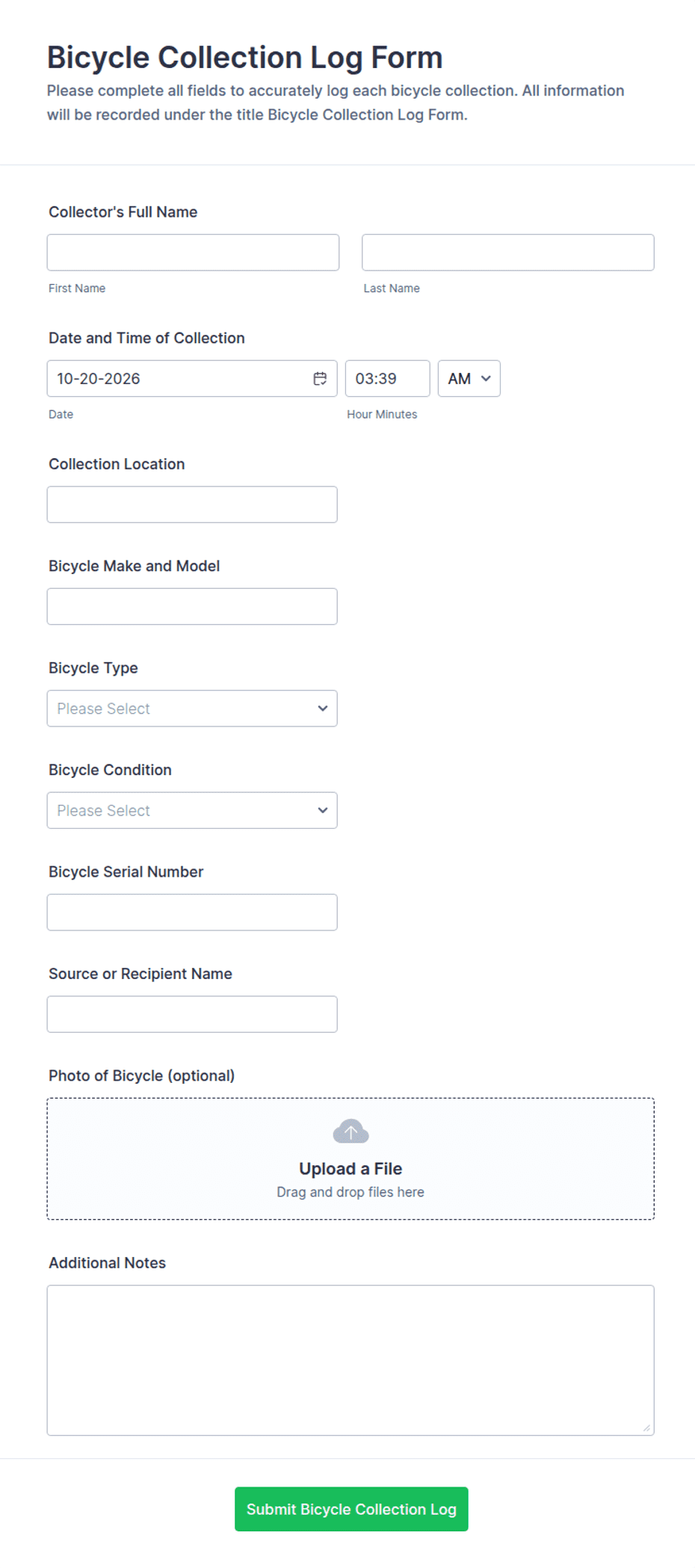Viewport: 695px width, 1568px height.
Task: Expand the Bicycle Condition dropdown
Action: pos(192,811)
